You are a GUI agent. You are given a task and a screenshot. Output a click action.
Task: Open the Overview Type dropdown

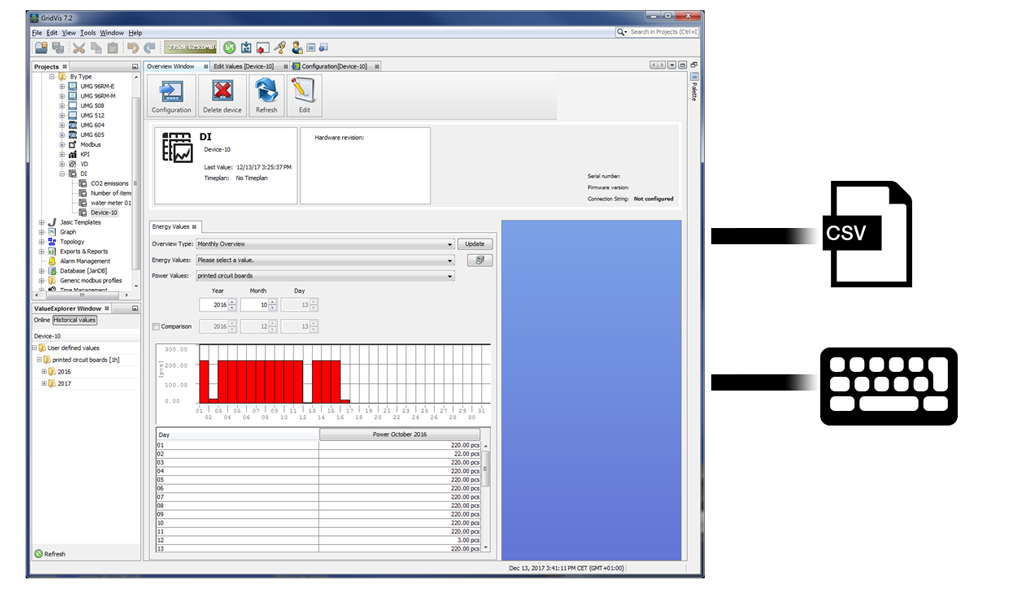point(448,243)
